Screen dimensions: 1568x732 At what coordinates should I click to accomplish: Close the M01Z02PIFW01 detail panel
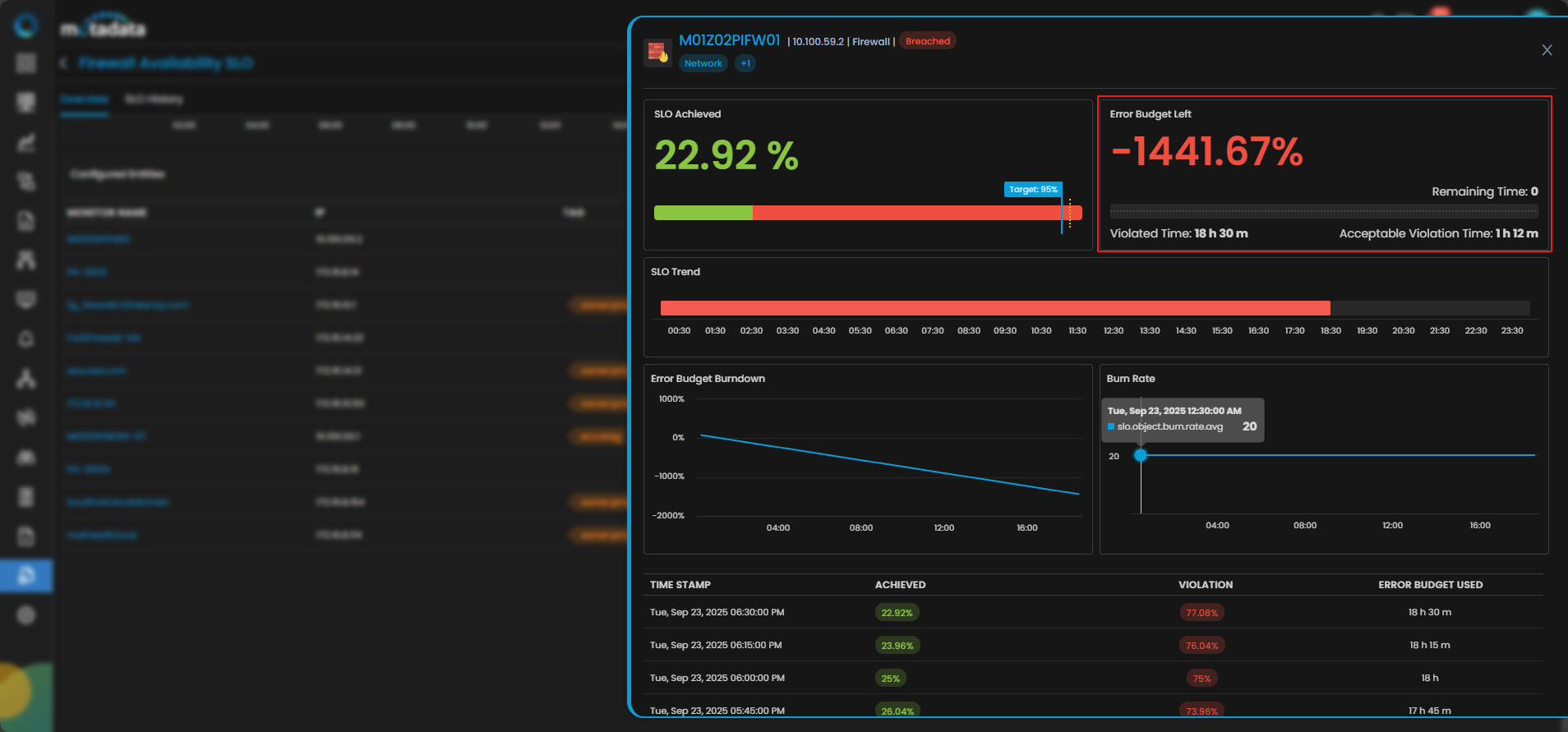pyautogui.click(x=1547, y=50)
